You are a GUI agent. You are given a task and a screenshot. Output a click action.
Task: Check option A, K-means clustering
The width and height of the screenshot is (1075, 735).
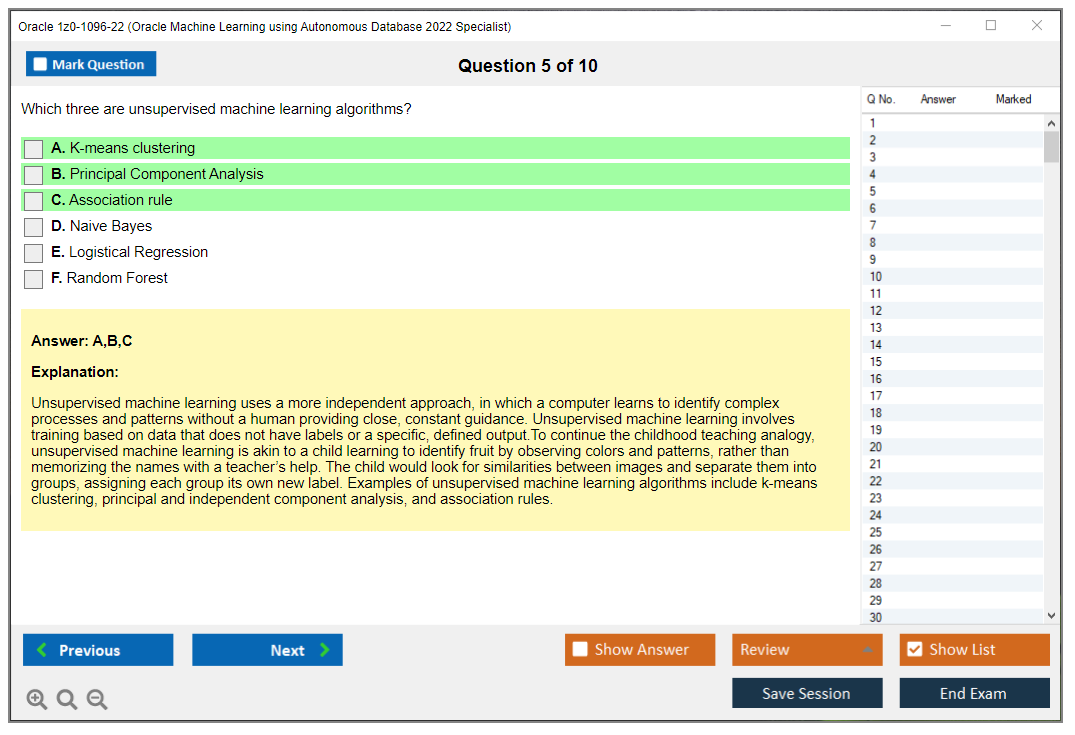pos(33,148)
